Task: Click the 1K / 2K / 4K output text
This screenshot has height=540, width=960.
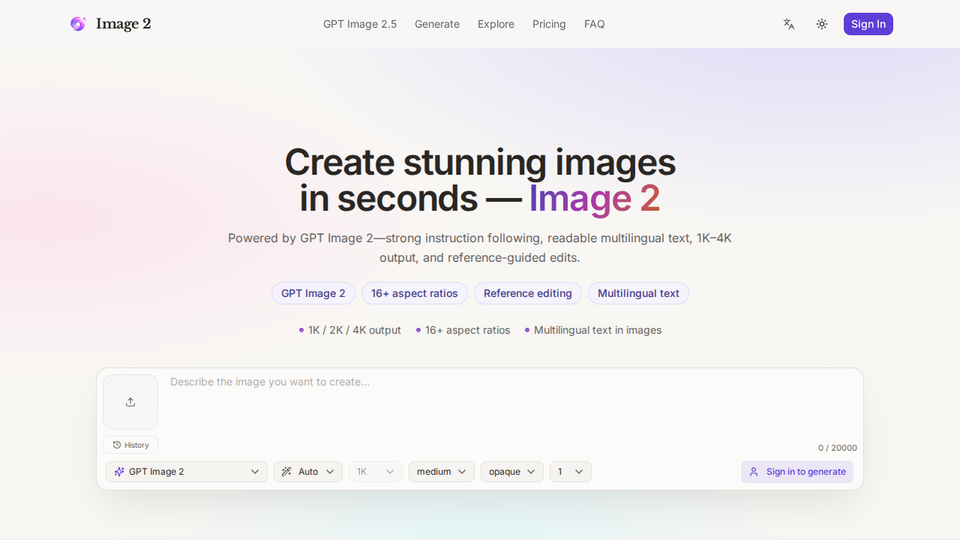Action: (x=354, y=330)
